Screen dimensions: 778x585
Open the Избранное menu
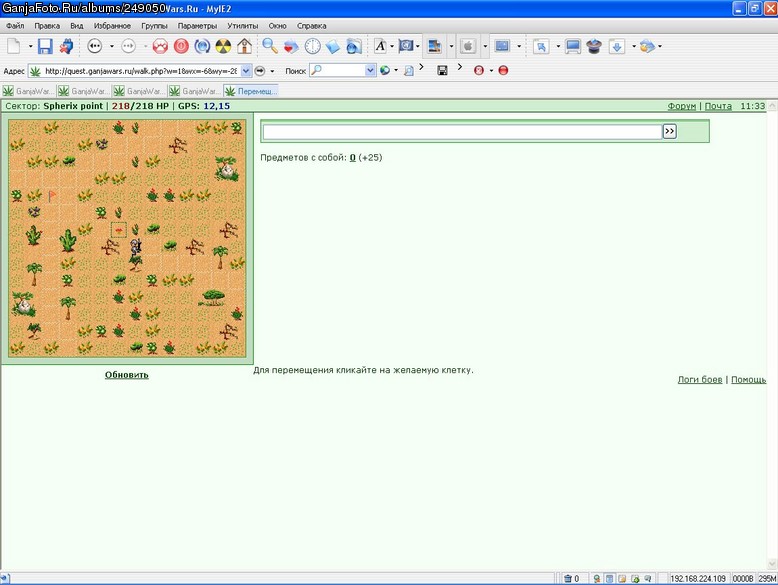[x=112, y=26]
